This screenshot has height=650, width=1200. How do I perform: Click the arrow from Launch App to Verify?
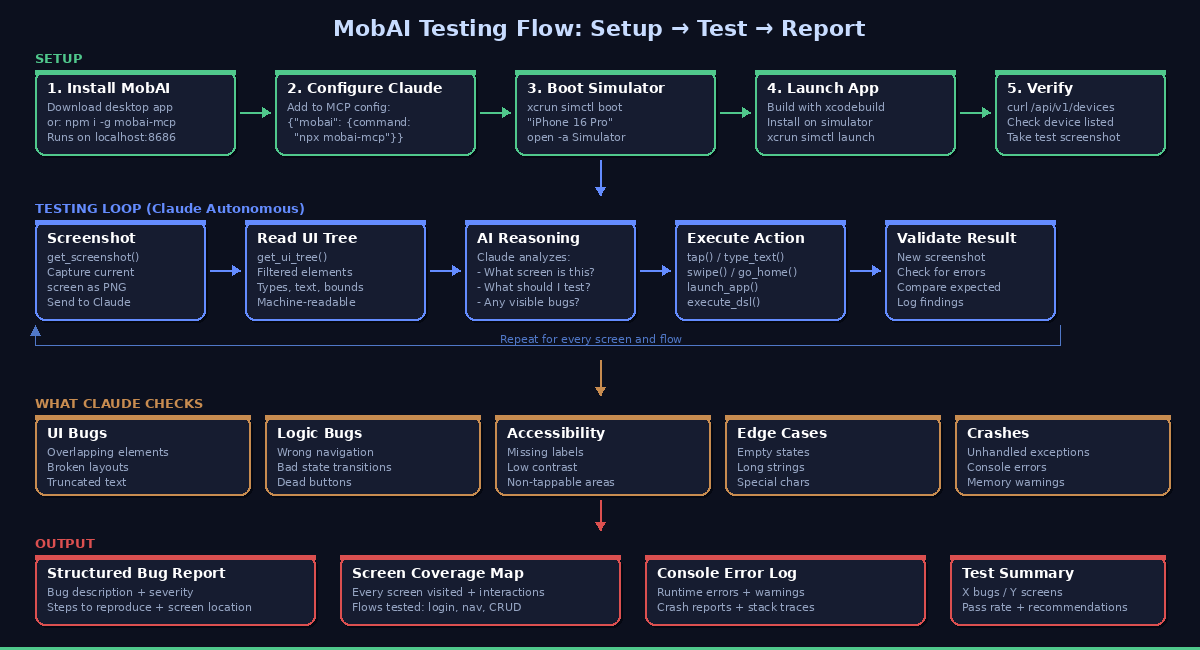tap(975, 113)
